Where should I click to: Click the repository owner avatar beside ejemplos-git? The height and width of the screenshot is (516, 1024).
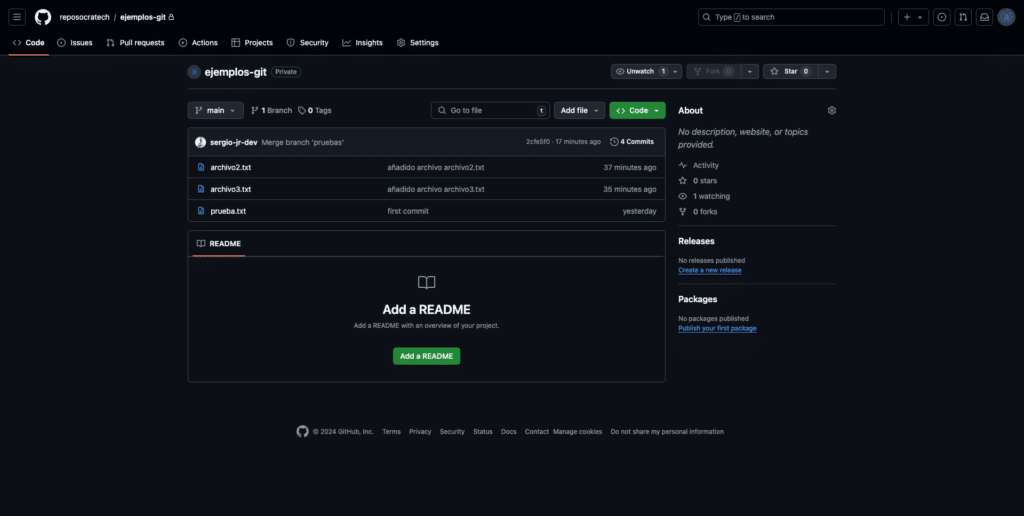click(x=194, y=72)
